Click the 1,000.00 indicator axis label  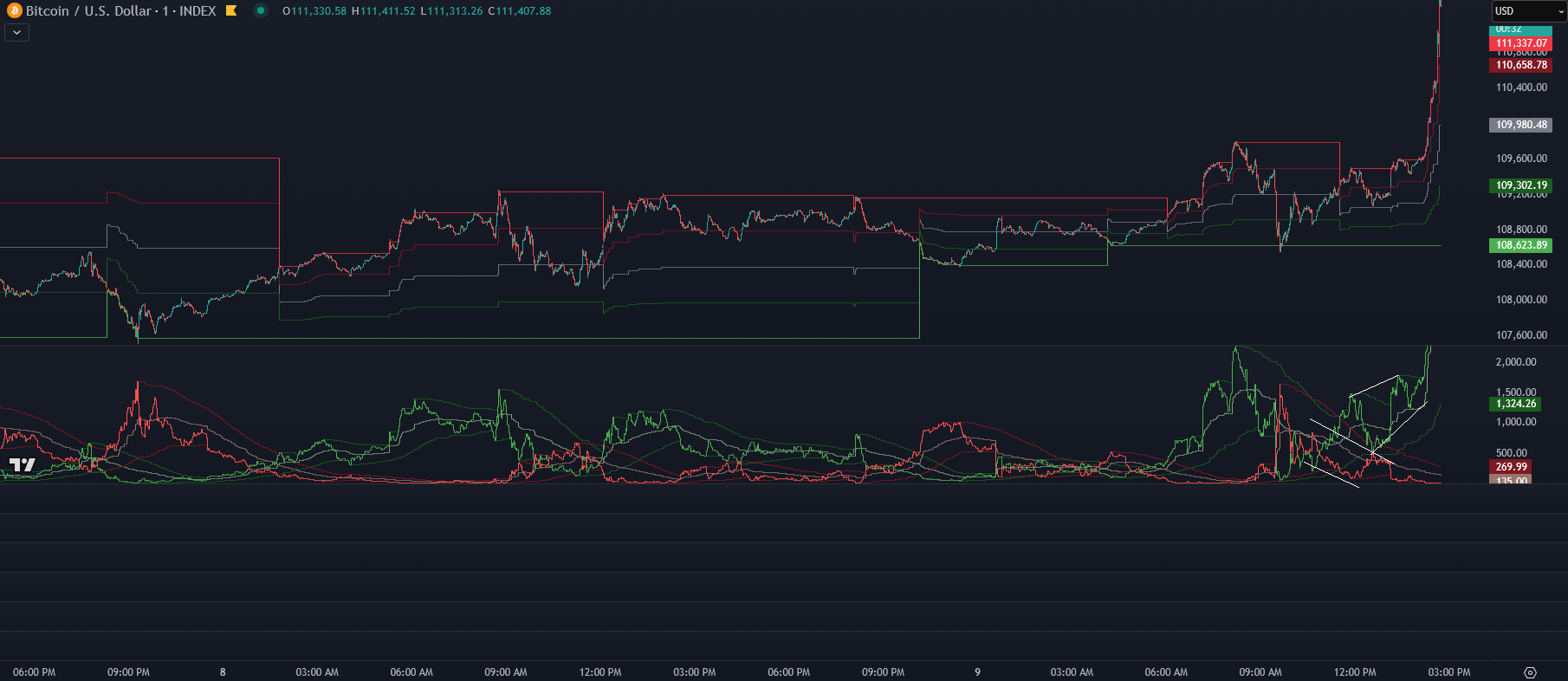point(1516,422)
